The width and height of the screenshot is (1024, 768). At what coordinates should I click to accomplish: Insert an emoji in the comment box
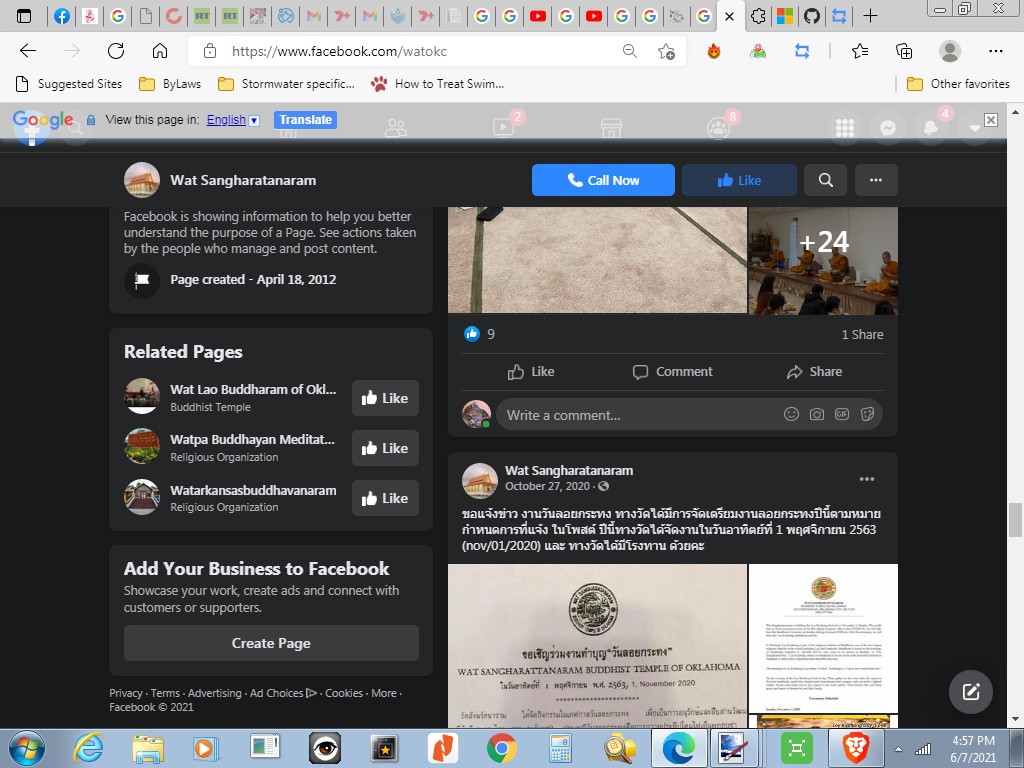click(x=791, y=414)
